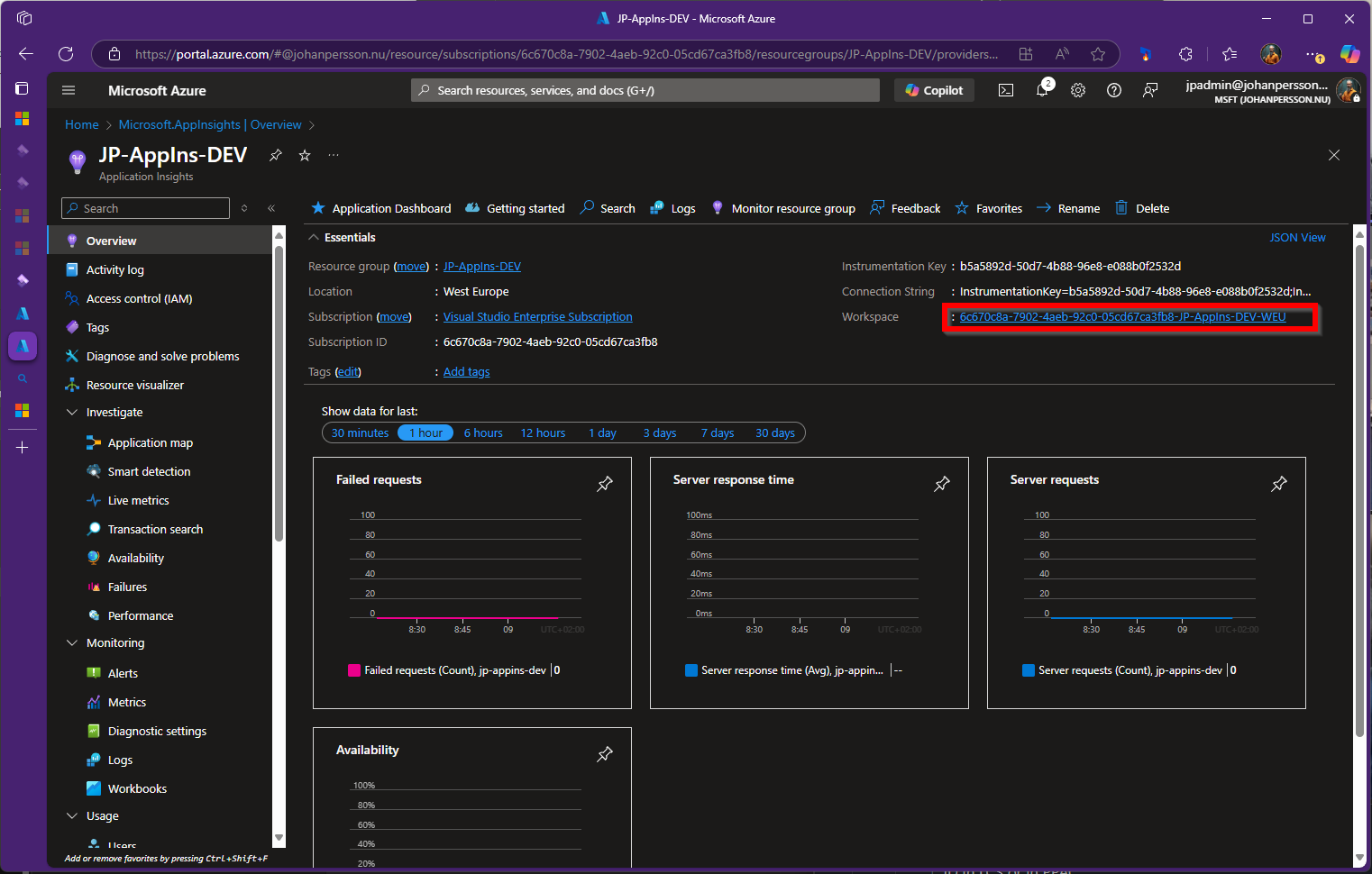This screenshot has height=874, width=1372.
Task: Go back in the browser
Action: coord(25,54)
